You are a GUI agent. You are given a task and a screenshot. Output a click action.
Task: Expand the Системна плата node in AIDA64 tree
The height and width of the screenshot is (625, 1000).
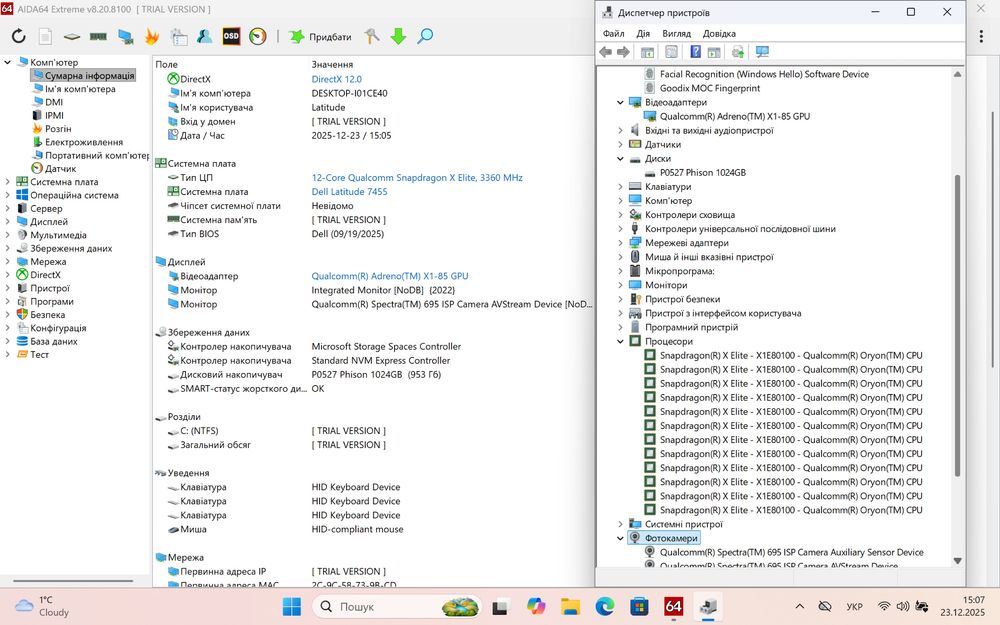point(8,182)
